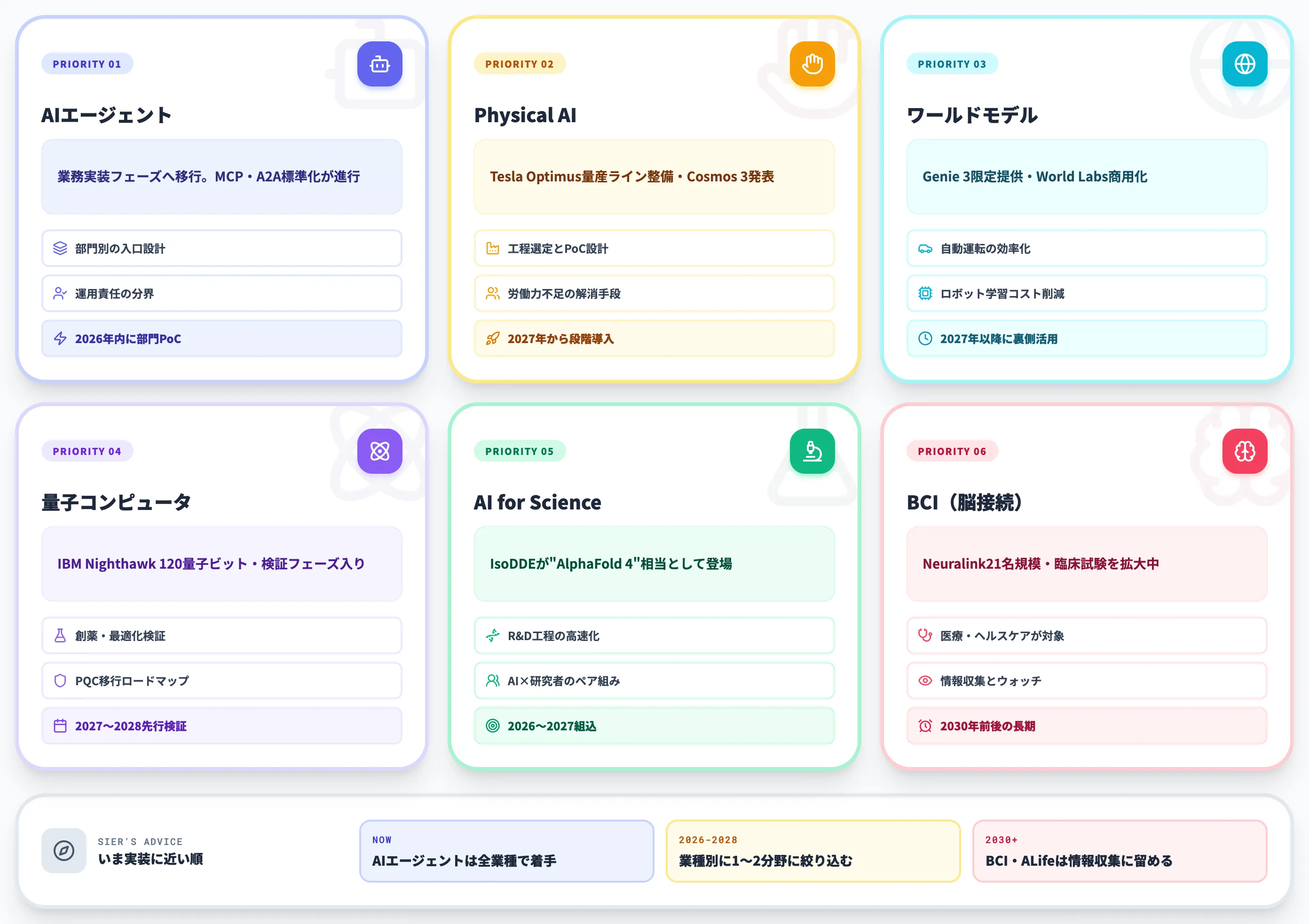Click the AIエージェント card title
The width and height of the screenshot is (1309, 924).
pos(106,115)
